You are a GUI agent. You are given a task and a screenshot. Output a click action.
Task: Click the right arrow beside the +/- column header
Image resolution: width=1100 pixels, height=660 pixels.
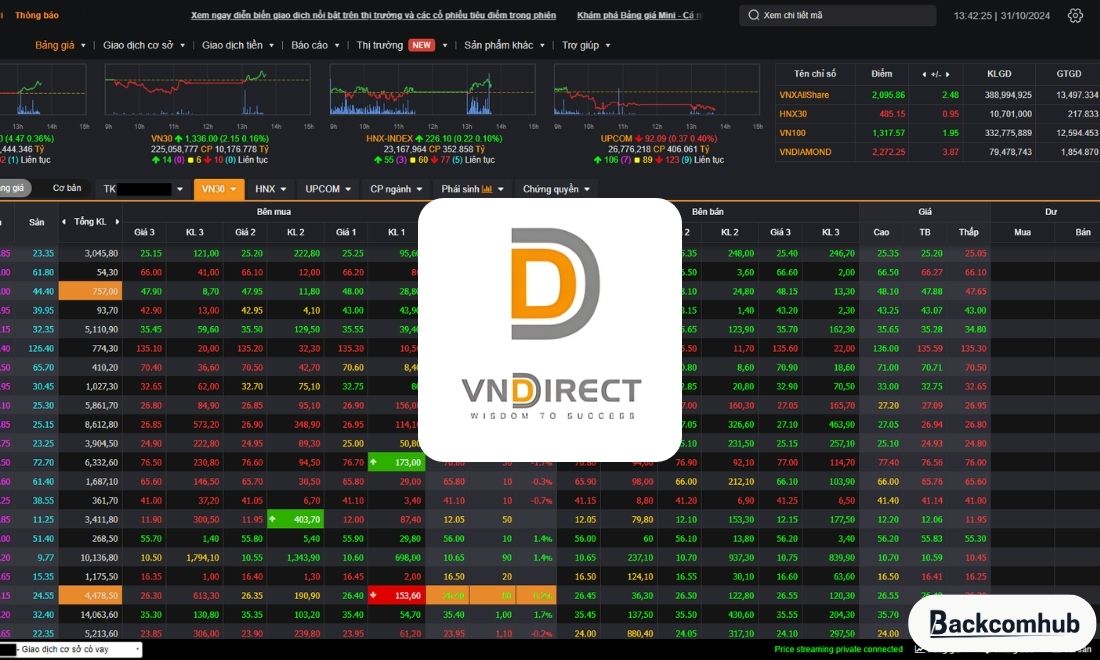point(948,74)
